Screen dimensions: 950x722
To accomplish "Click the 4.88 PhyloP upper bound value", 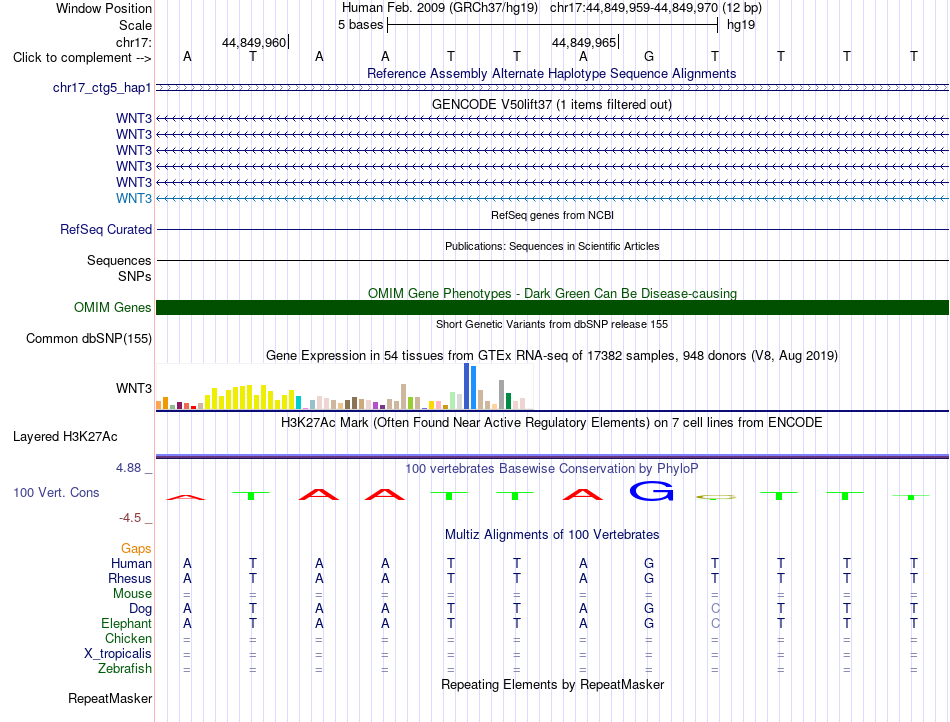I will [128, 468].
